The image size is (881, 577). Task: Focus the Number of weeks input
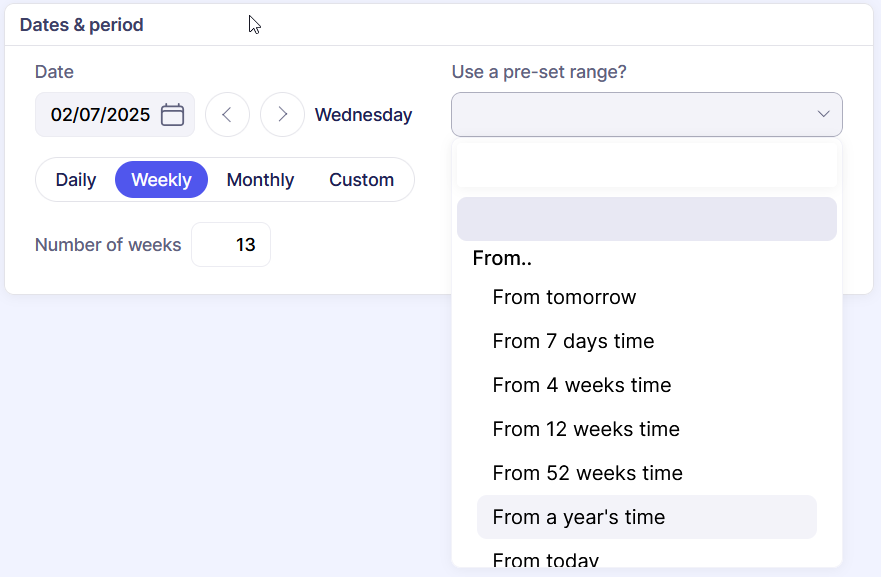pyautogui.click(x=231, y=245)
